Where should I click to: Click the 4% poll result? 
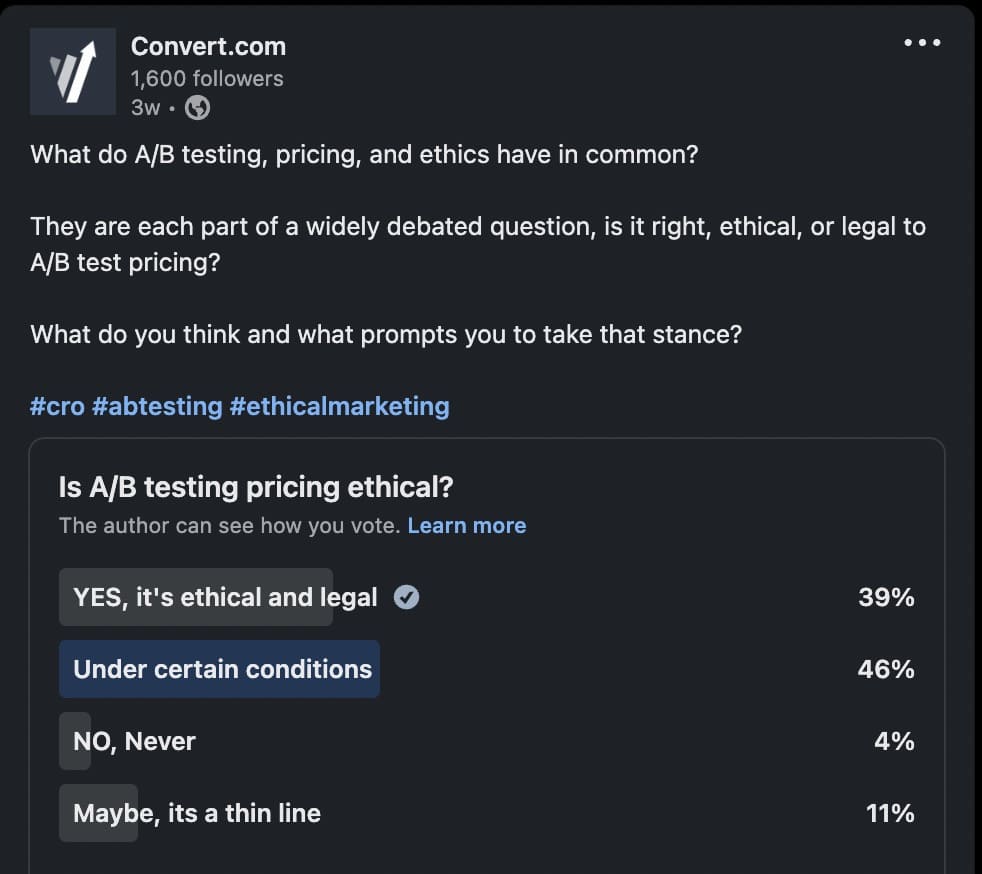pyautogui.click(x=893, y=741)
